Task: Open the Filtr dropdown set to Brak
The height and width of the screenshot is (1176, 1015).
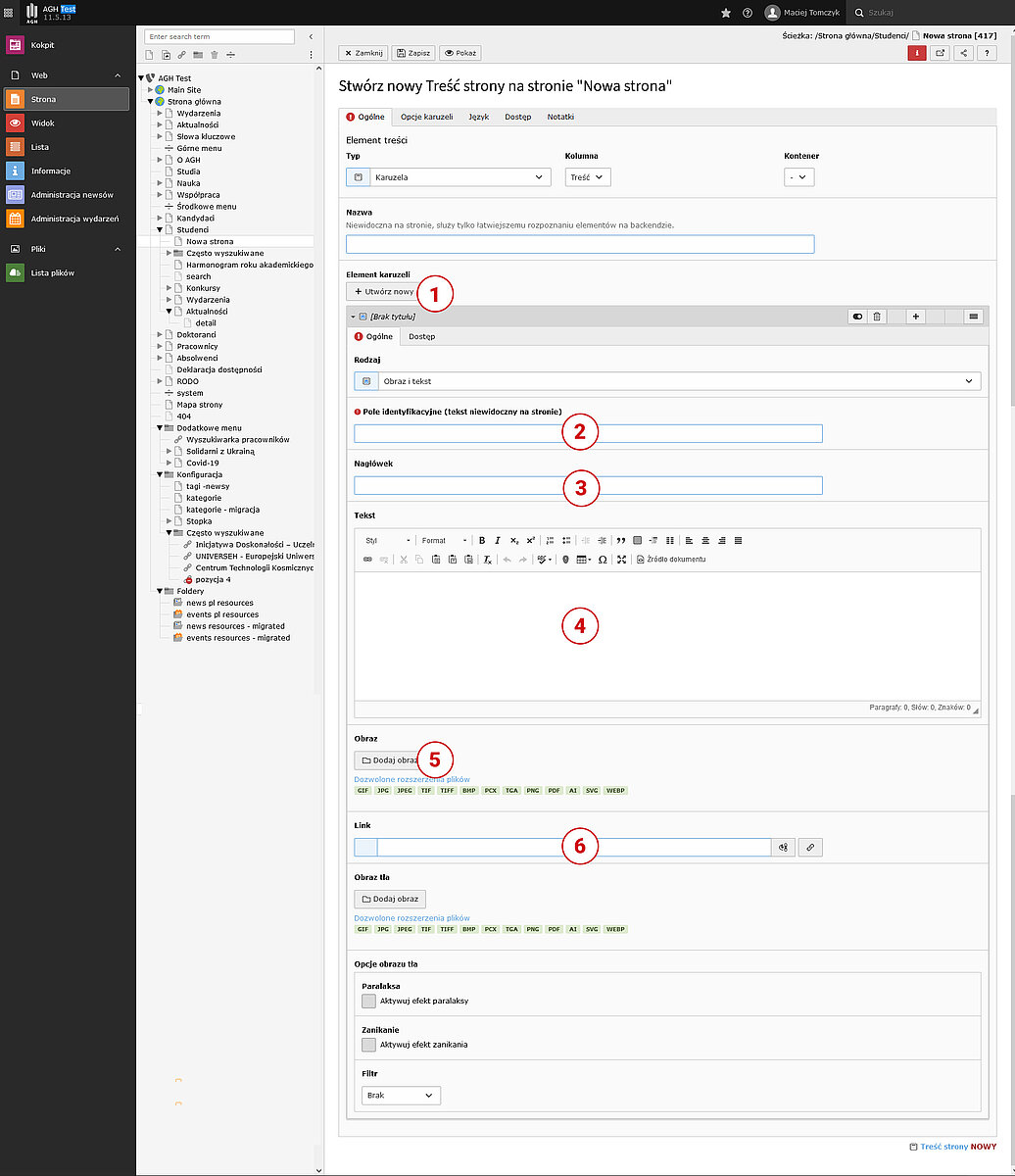Action: point(402,1095)
